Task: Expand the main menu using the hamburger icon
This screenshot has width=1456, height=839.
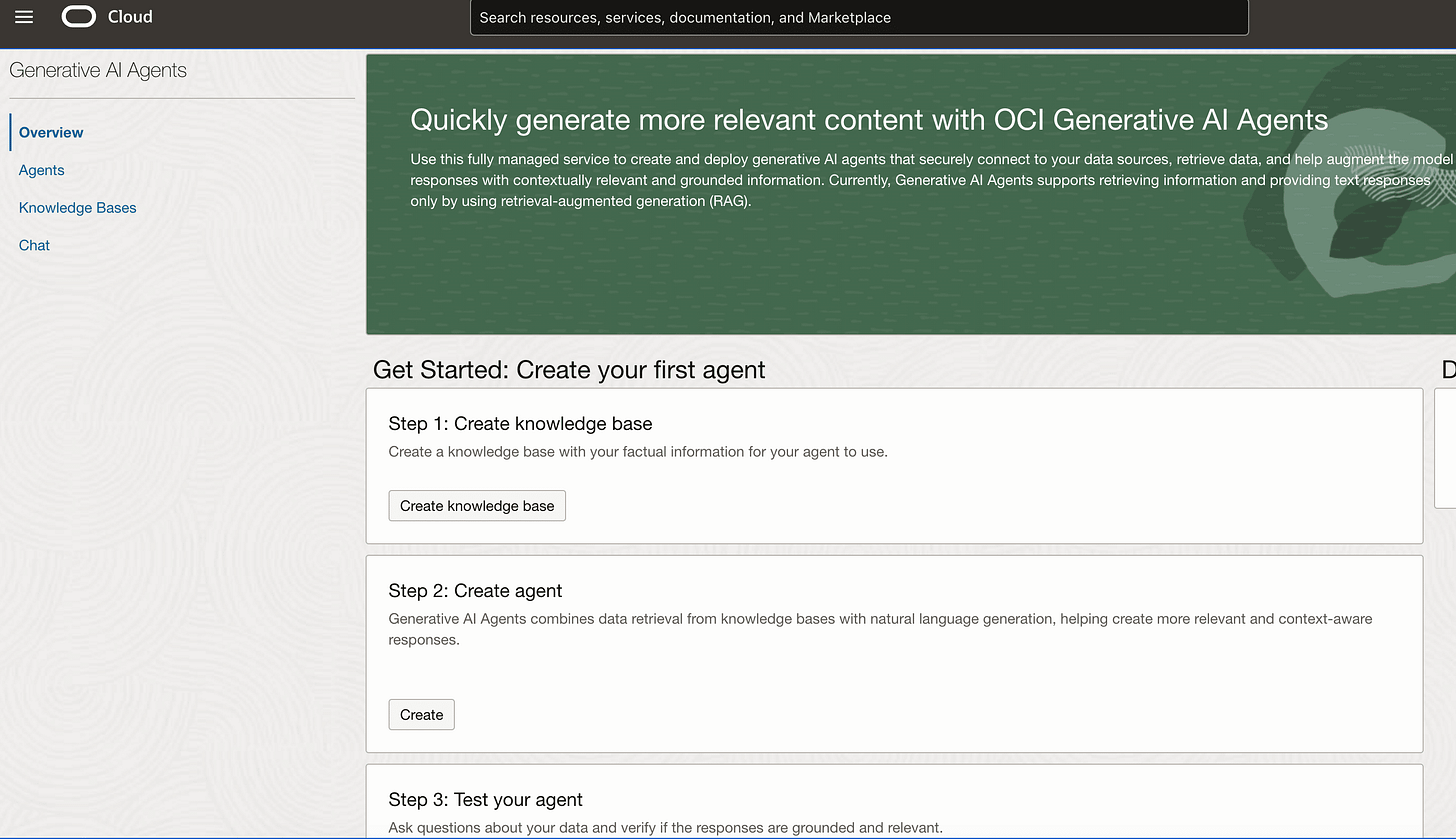Action: pos(24,17)
